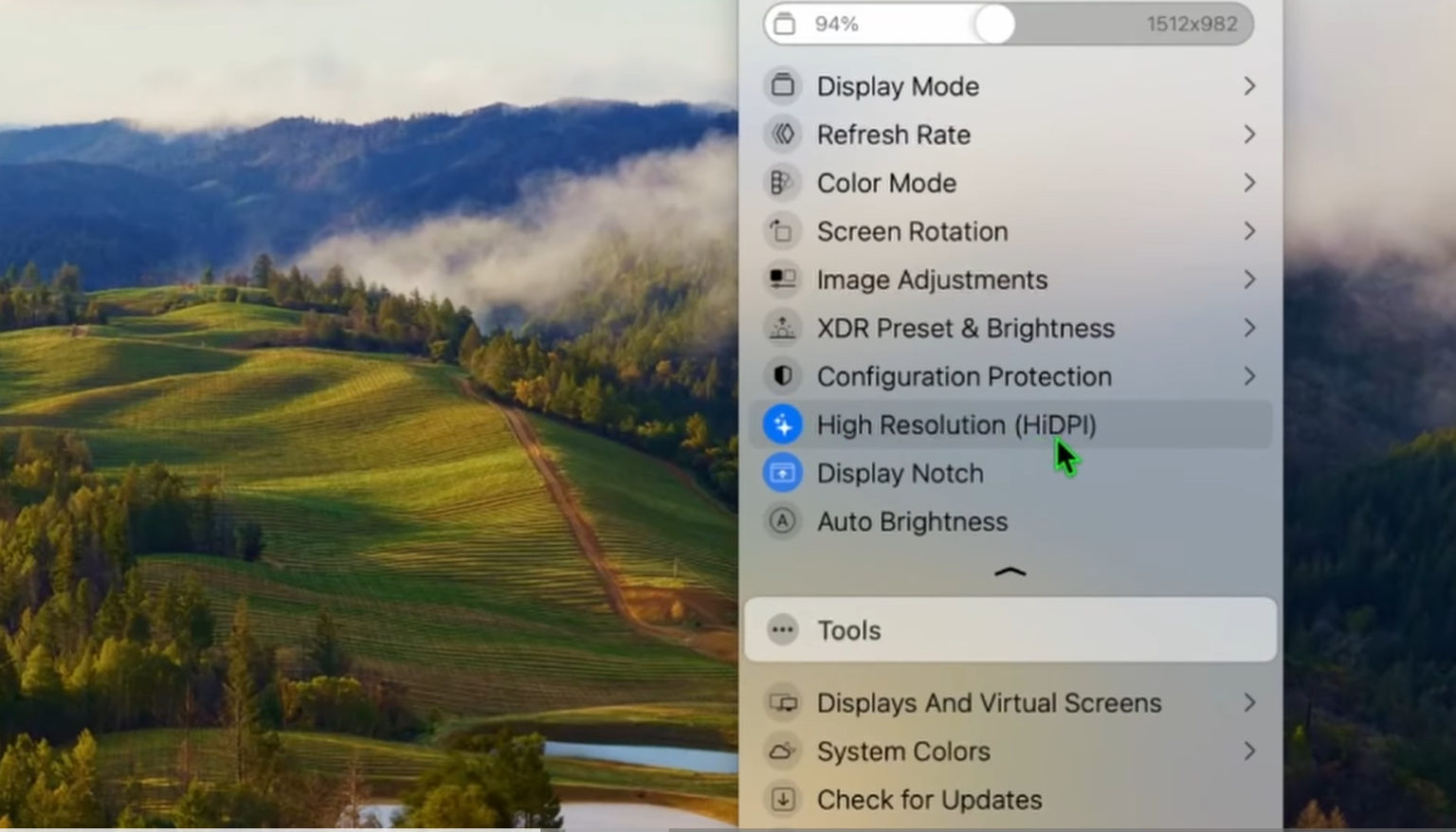1456x832 pixels.
Task: Enable Auto Brightness
Action: pyautogui.click(x=911, y=521)
